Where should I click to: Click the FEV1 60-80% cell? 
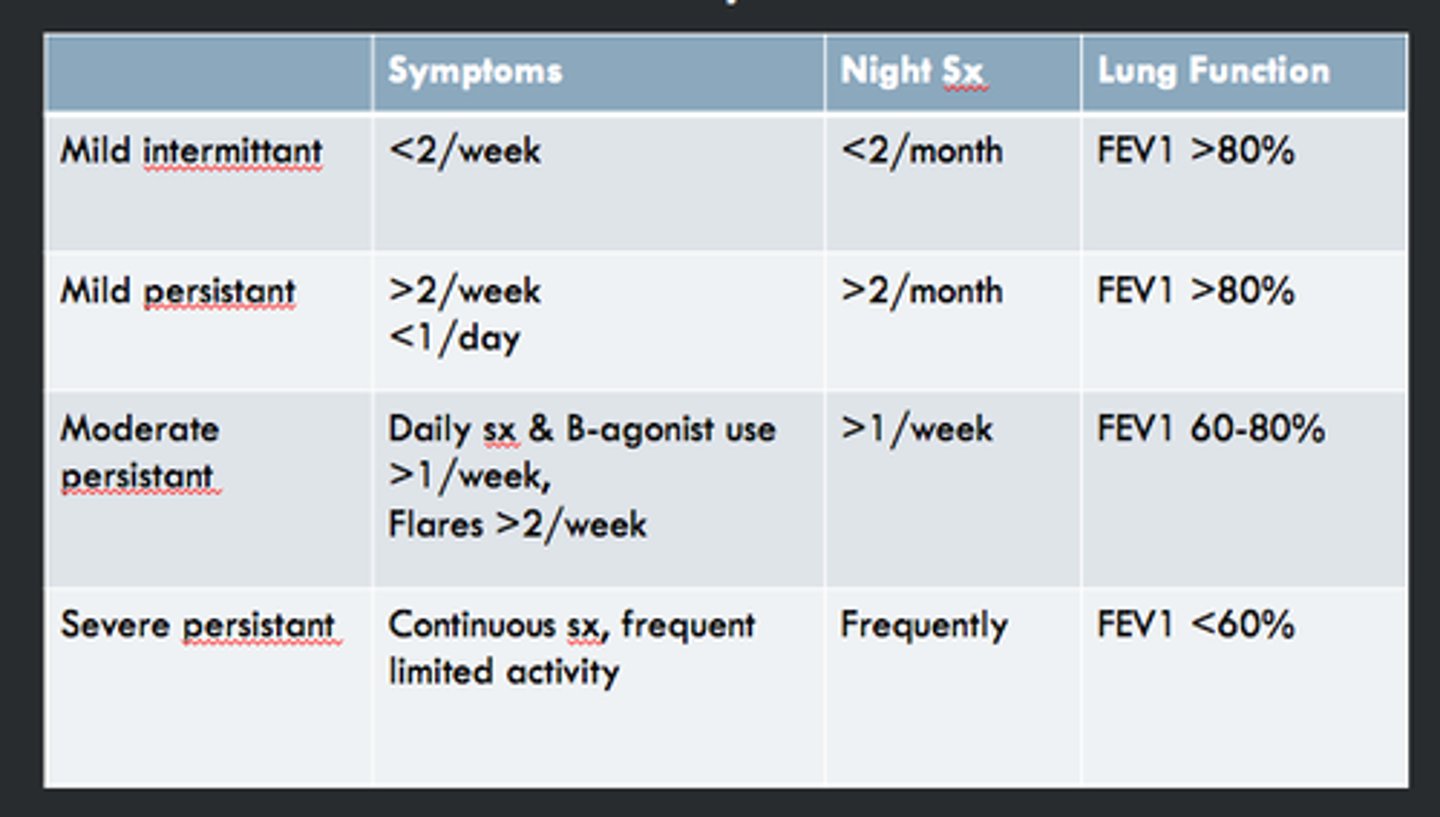1211,429
